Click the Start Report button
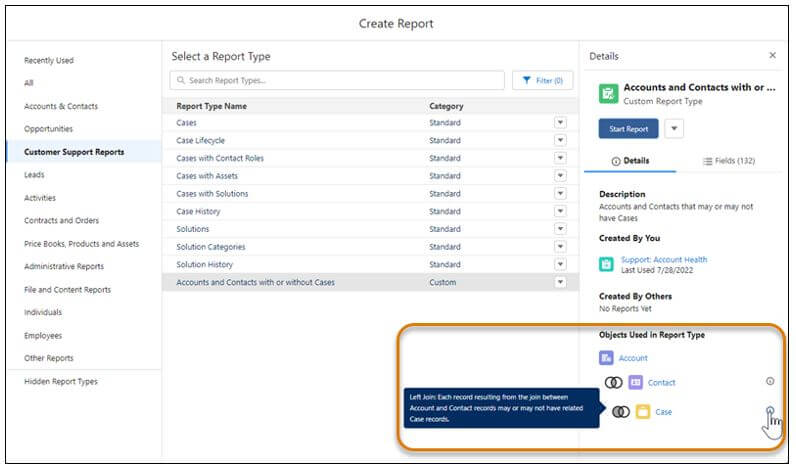The height and width of the screenshot is (469, 796). tap(628, 128)
